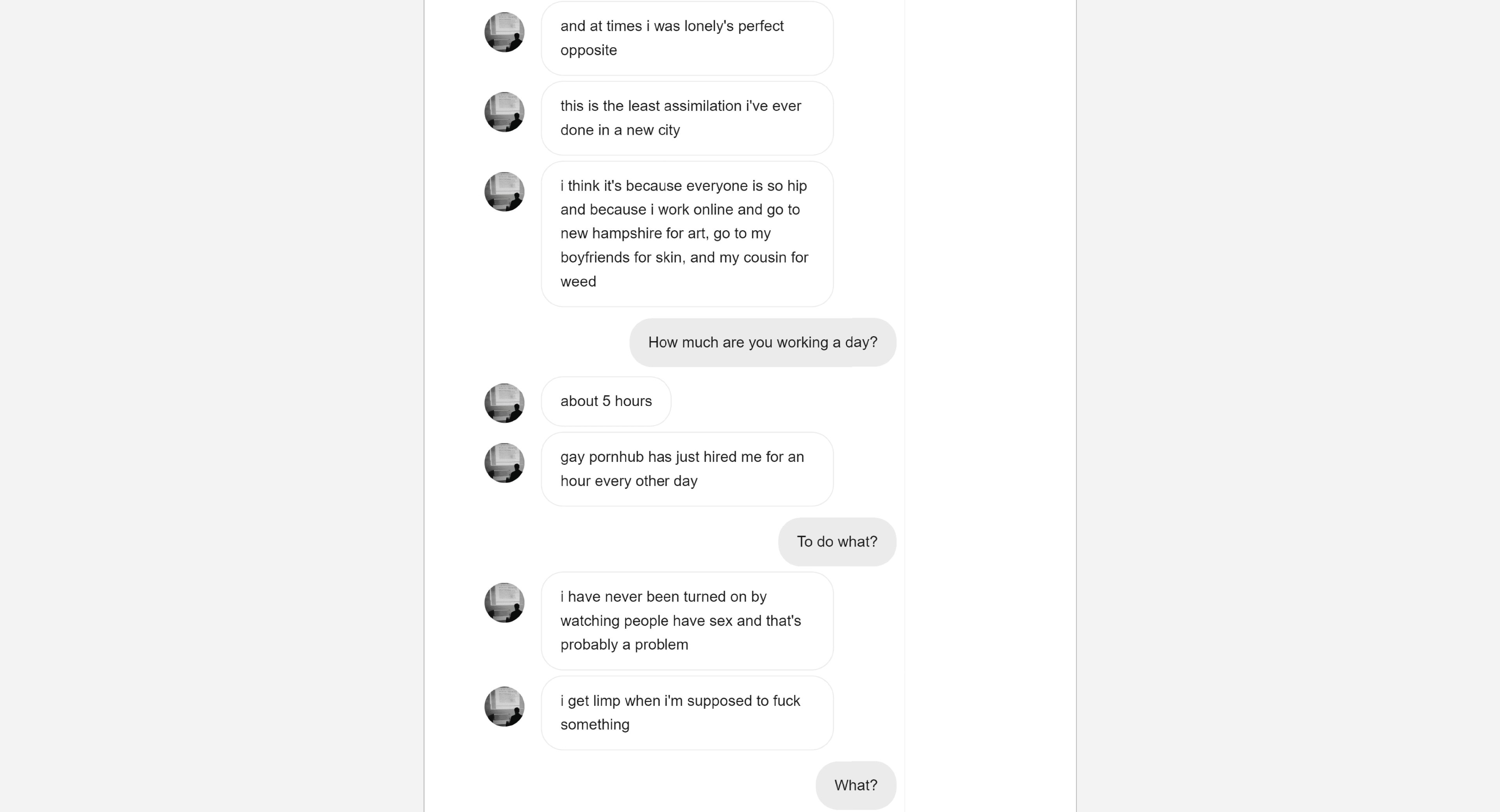
Task: Click the message ending "probably a problem"
Action: pyautogui.click(x=687, y=621)
